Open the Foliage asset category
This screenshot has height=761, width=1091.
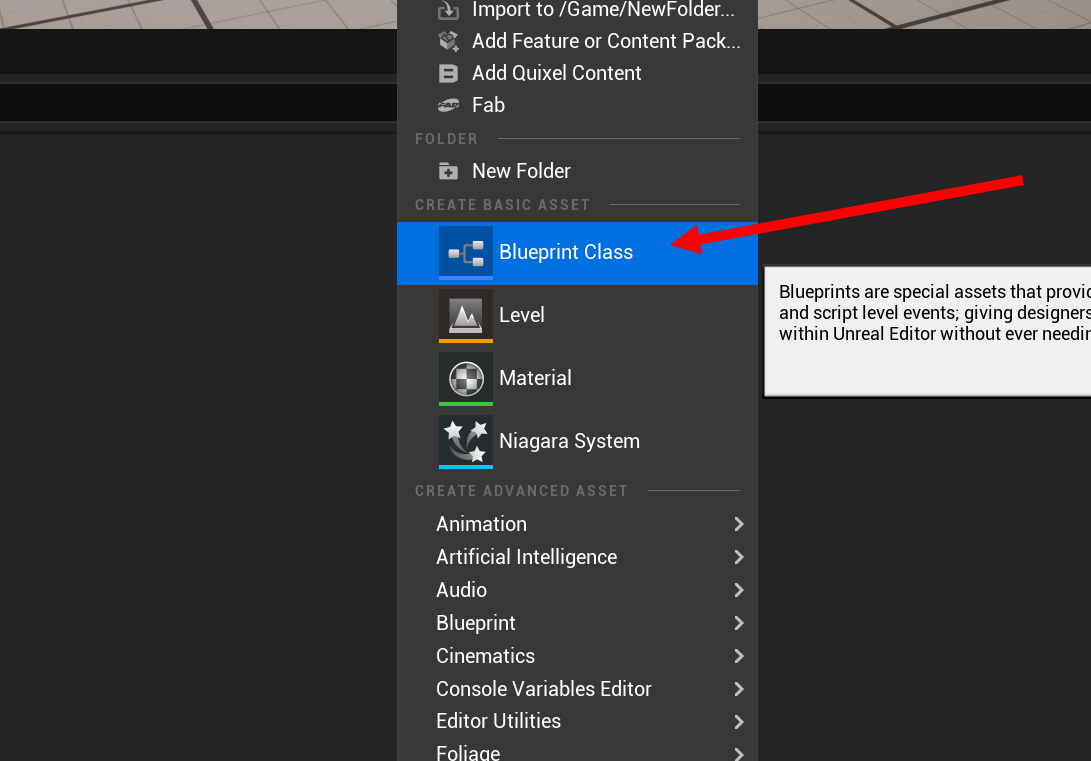click(578, 751)
